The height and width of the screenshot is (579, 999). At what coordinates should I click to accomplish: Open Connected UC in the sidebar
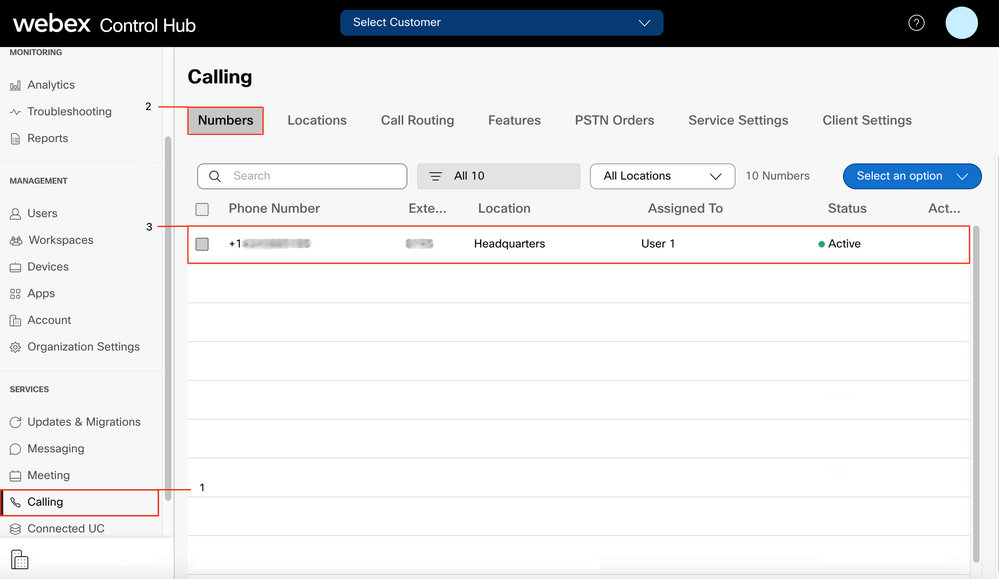click(66, 529)
